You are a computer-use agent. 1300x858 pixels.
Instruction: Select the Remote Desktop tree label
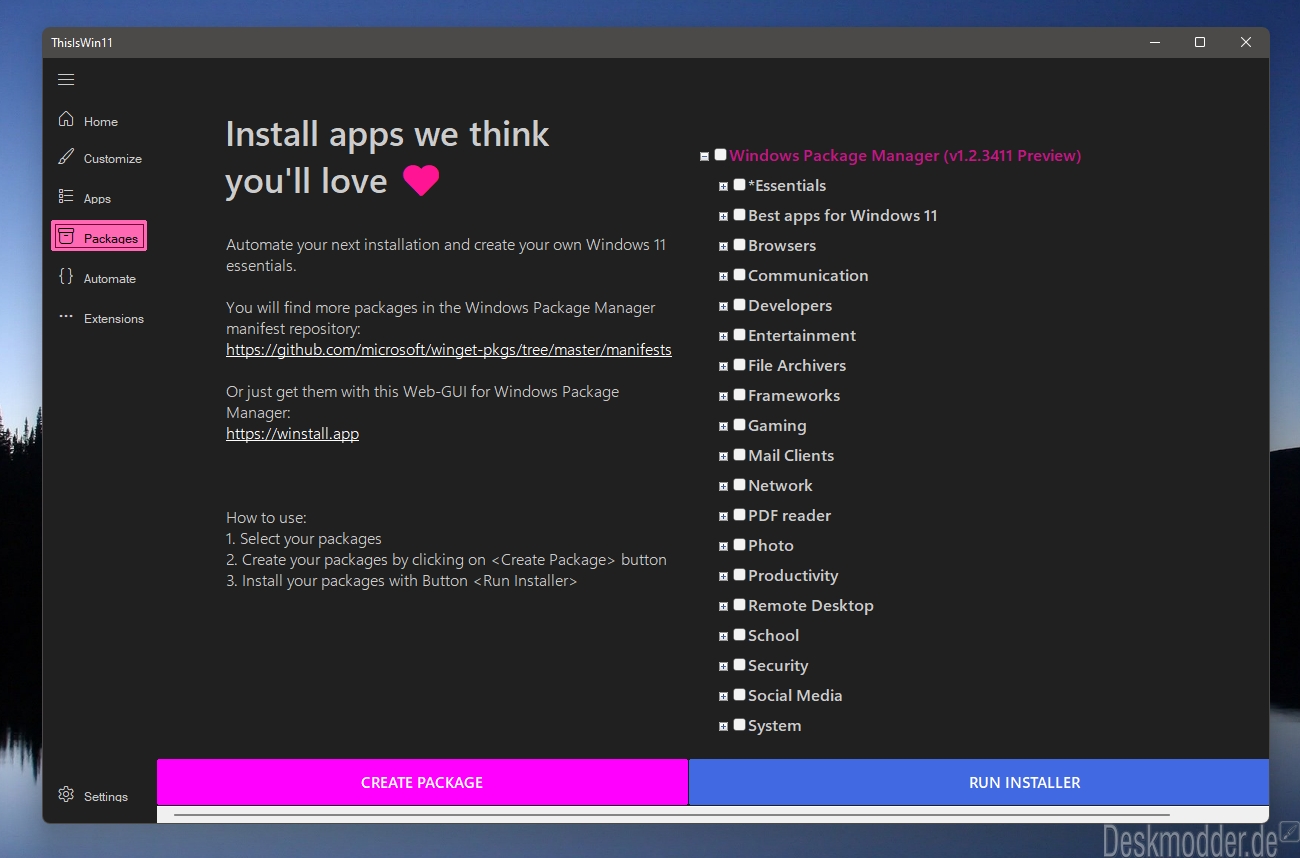pos(811,605)
